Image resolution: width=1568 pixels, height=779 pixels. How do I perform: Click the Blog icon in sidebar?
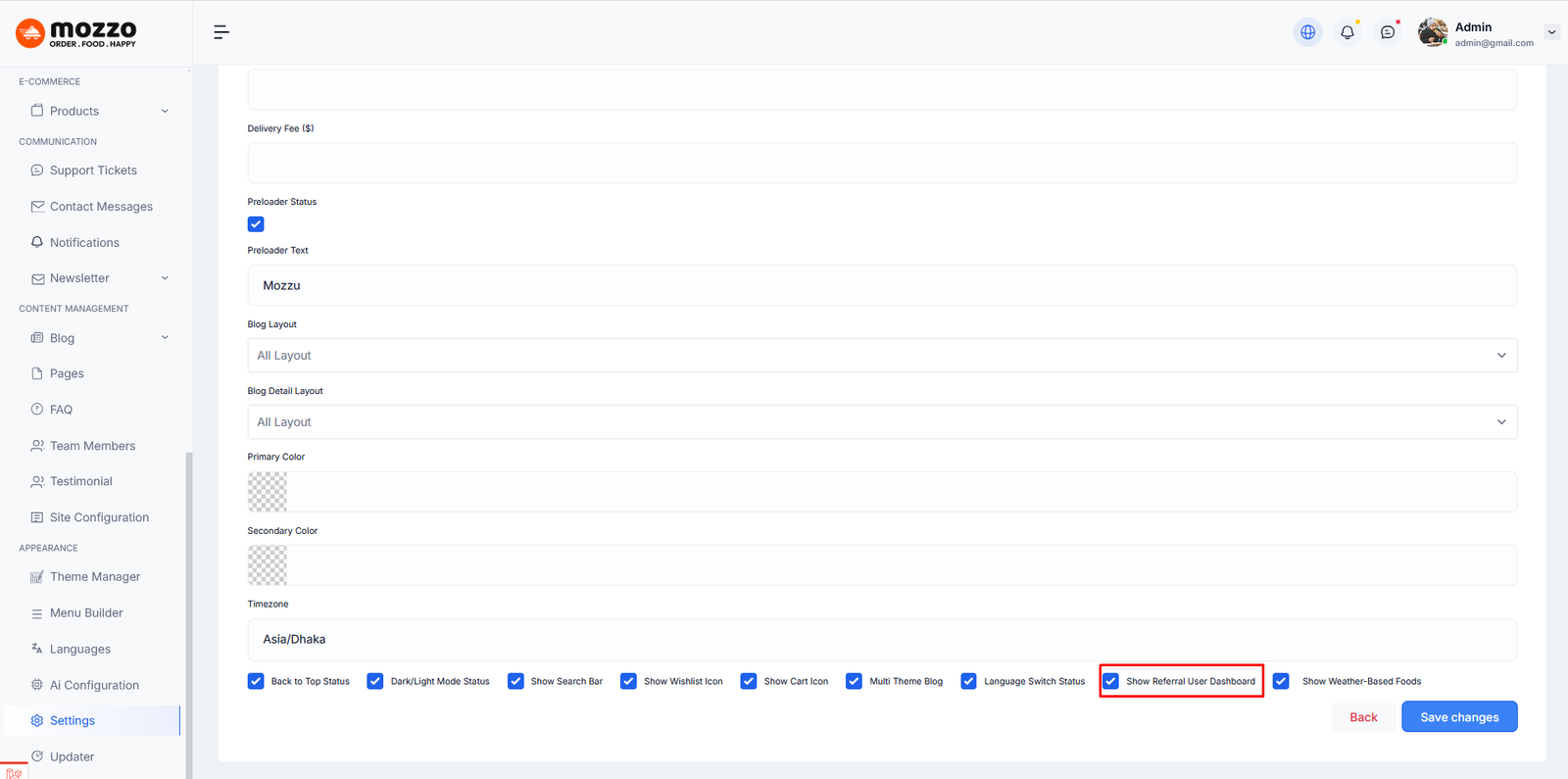pos(37,338)
